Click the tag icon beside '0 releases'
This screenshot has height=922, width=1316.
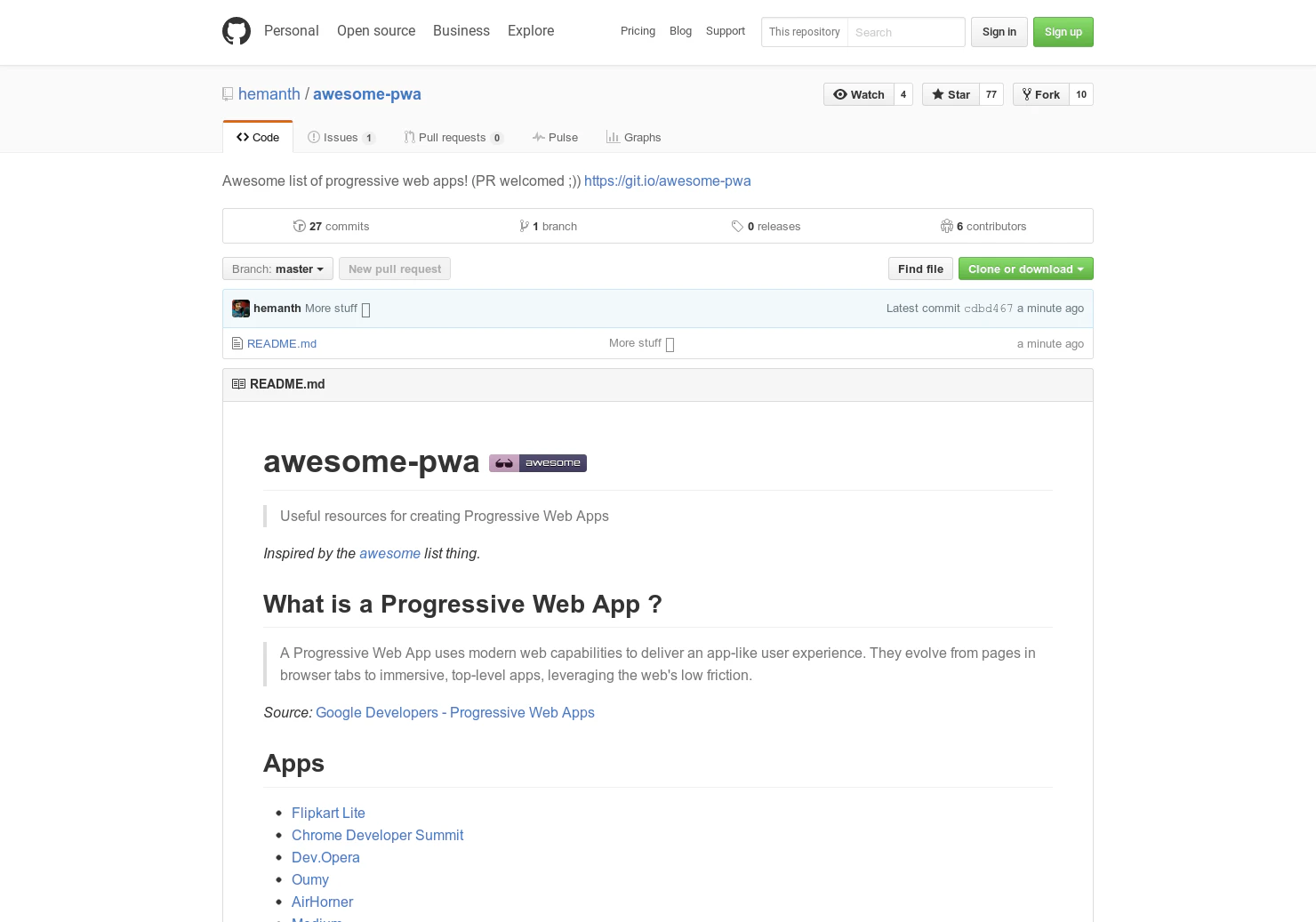[738, 226]
